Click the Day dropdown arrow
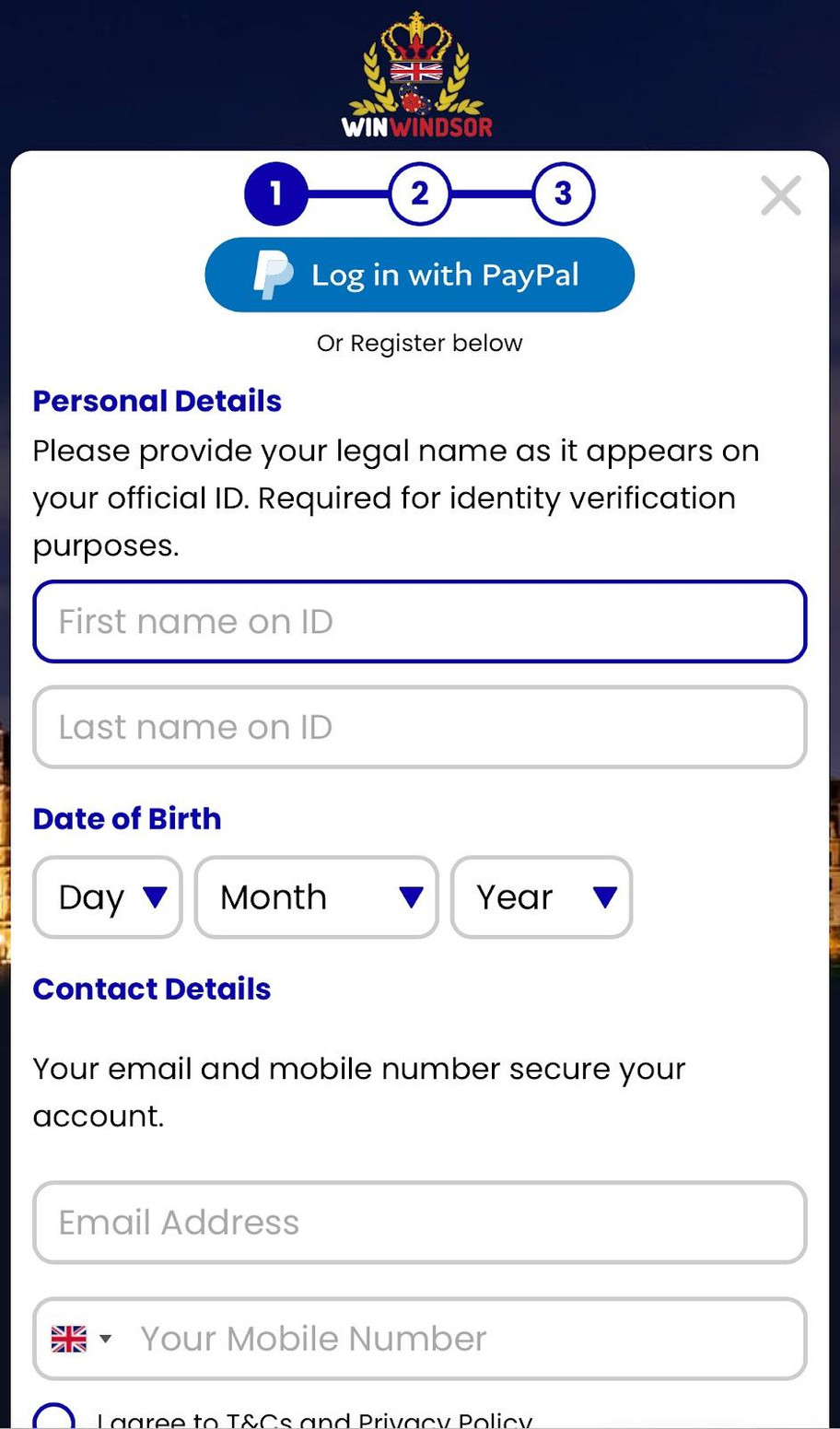Image resolution: width=840 pixels, height=1429 pixels. 155,897
